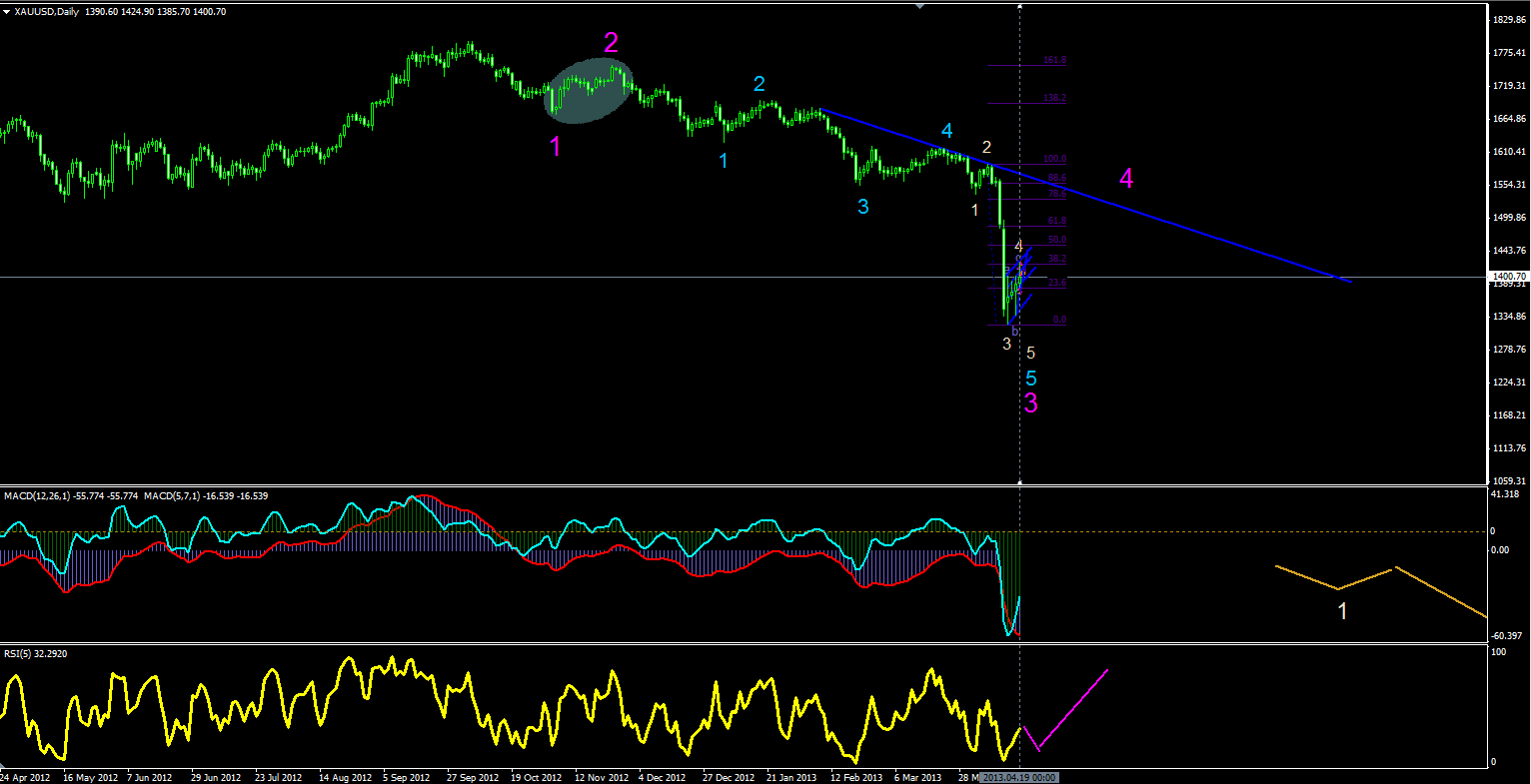1531x784 pixels.
Task: Select the cyan wave label 2
Action: pos(760,83)
